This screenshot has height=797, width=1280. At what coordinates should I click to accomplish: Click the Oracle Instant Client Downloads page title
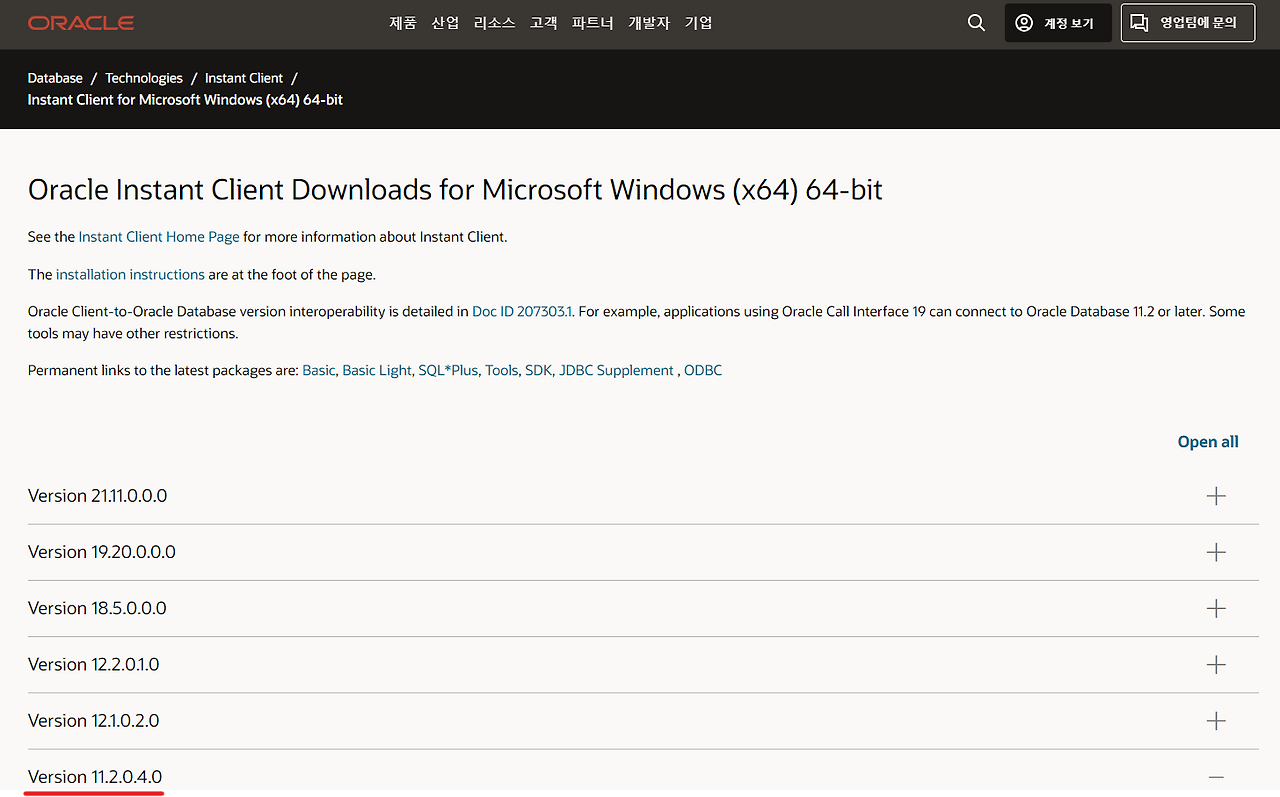(455, 190)
